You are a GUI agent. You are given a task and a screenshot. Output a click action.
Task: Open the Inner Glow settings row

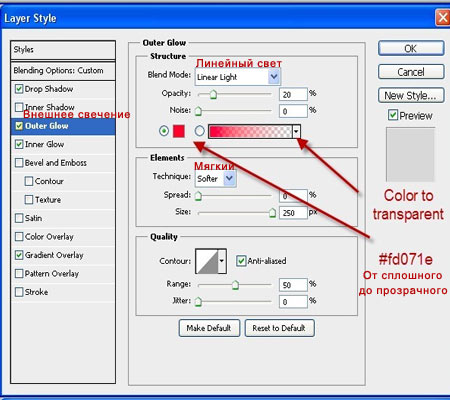pyautogui.click(x=63, y=144)
